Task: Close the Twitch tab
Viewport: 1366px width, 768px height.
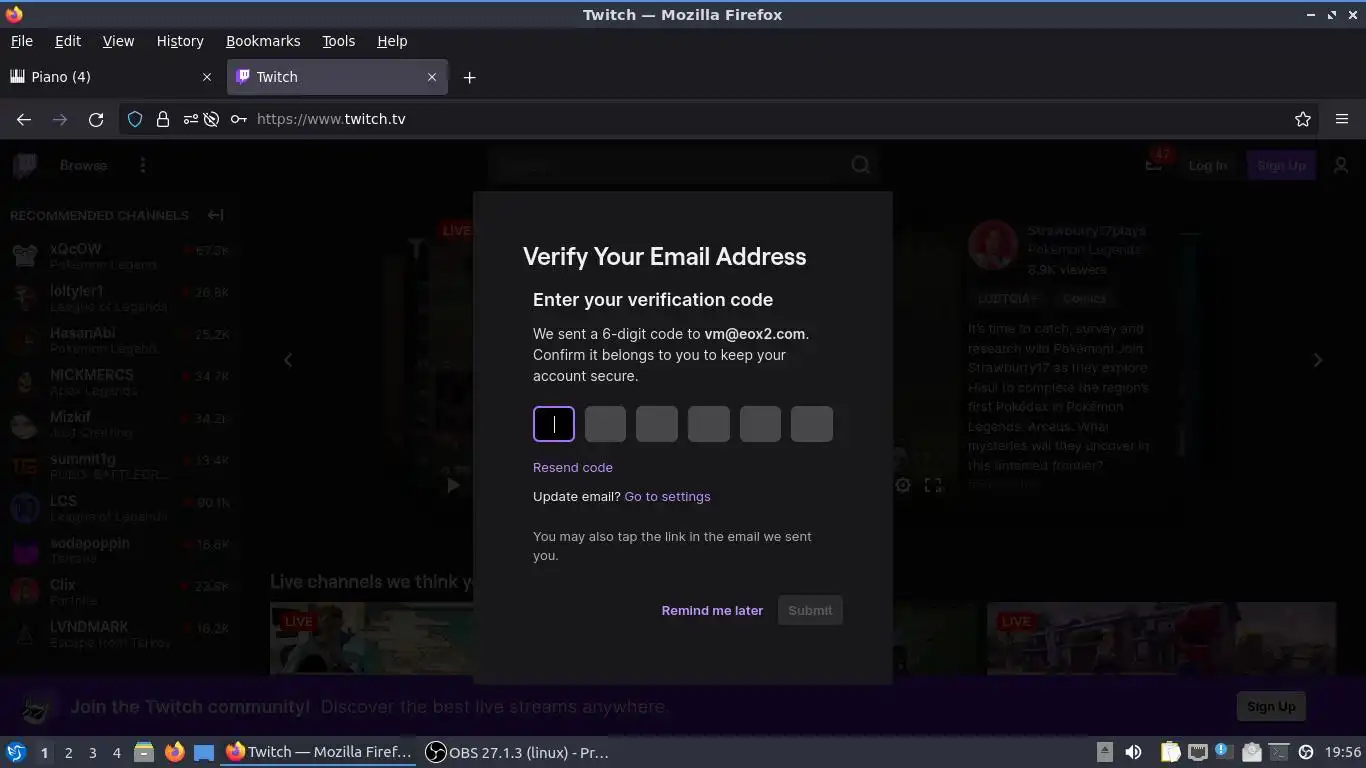Action: pyautogui.click(x=432, y=77)
